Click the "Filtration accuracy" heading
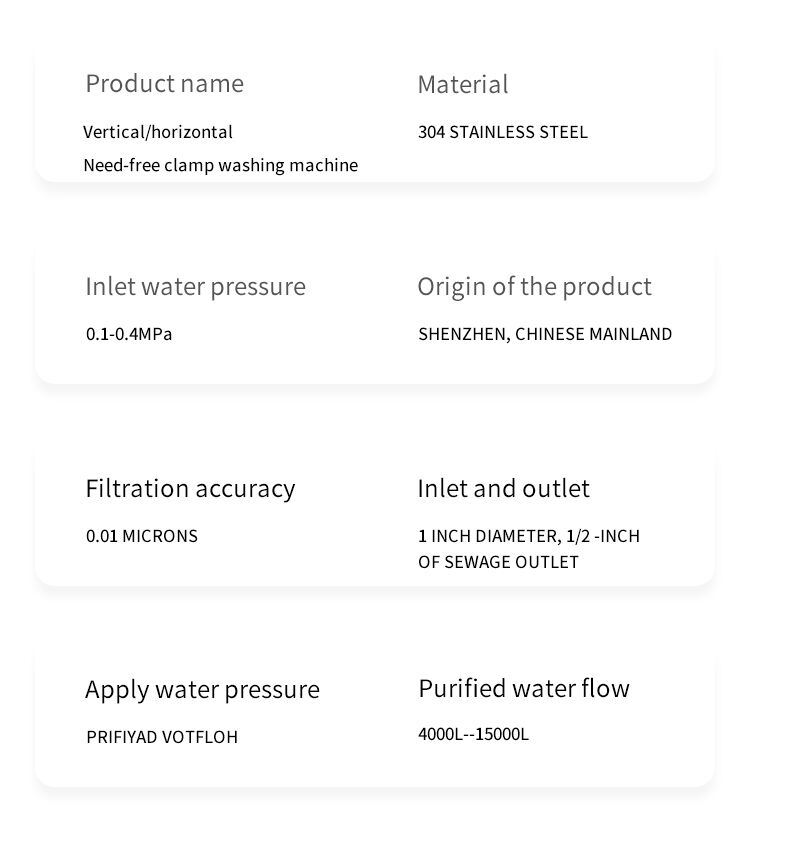Viewport: 790px width, 846px height. coord(190,489)
